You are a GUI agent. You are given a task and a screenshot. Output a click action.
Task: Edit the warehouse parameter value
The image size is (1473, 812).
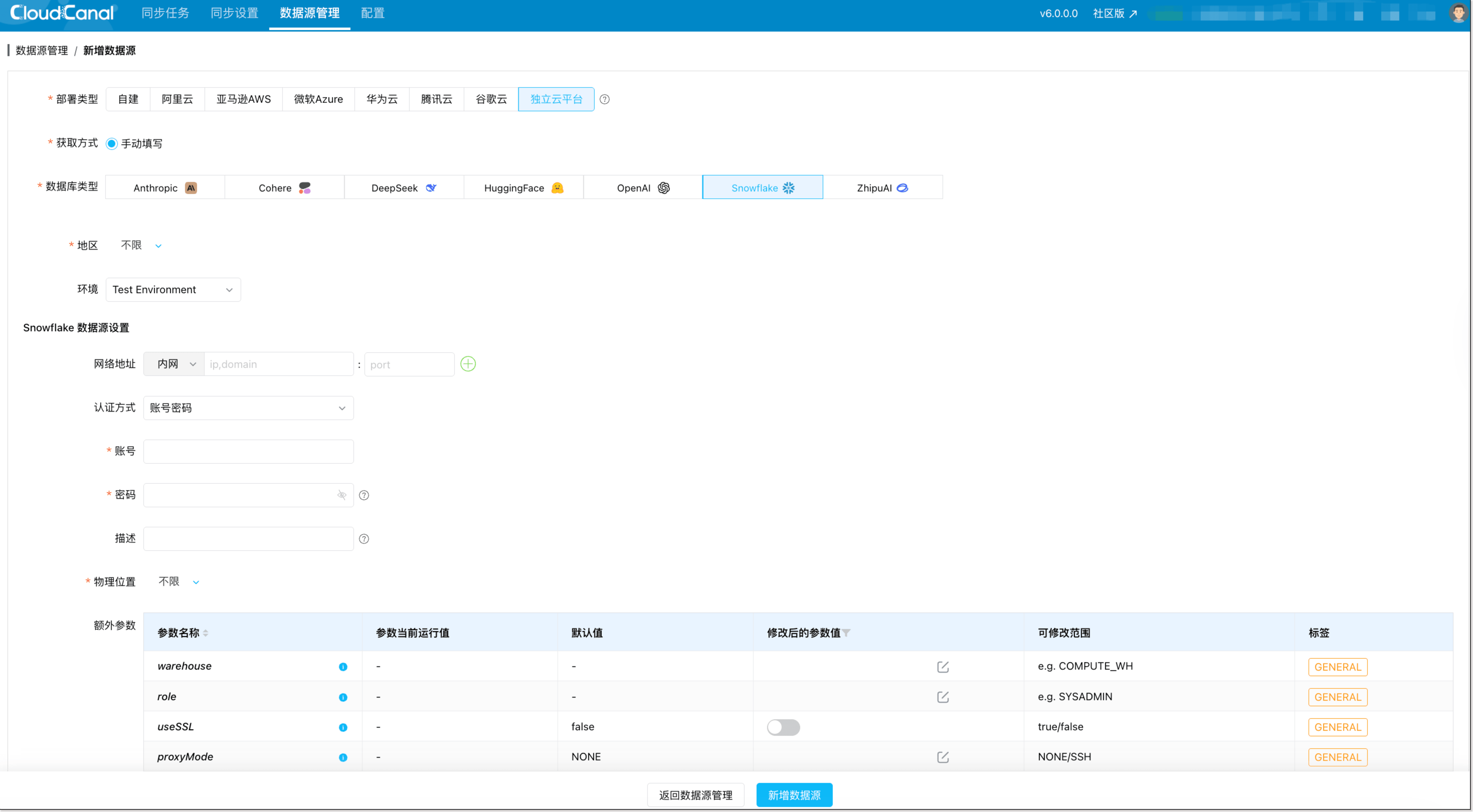[943, 667]
